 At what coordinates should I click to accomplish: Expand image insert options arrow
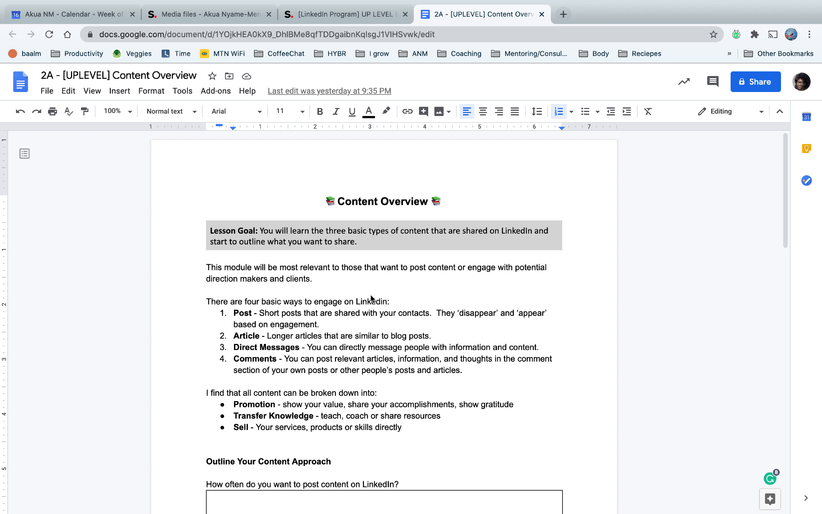449,111
